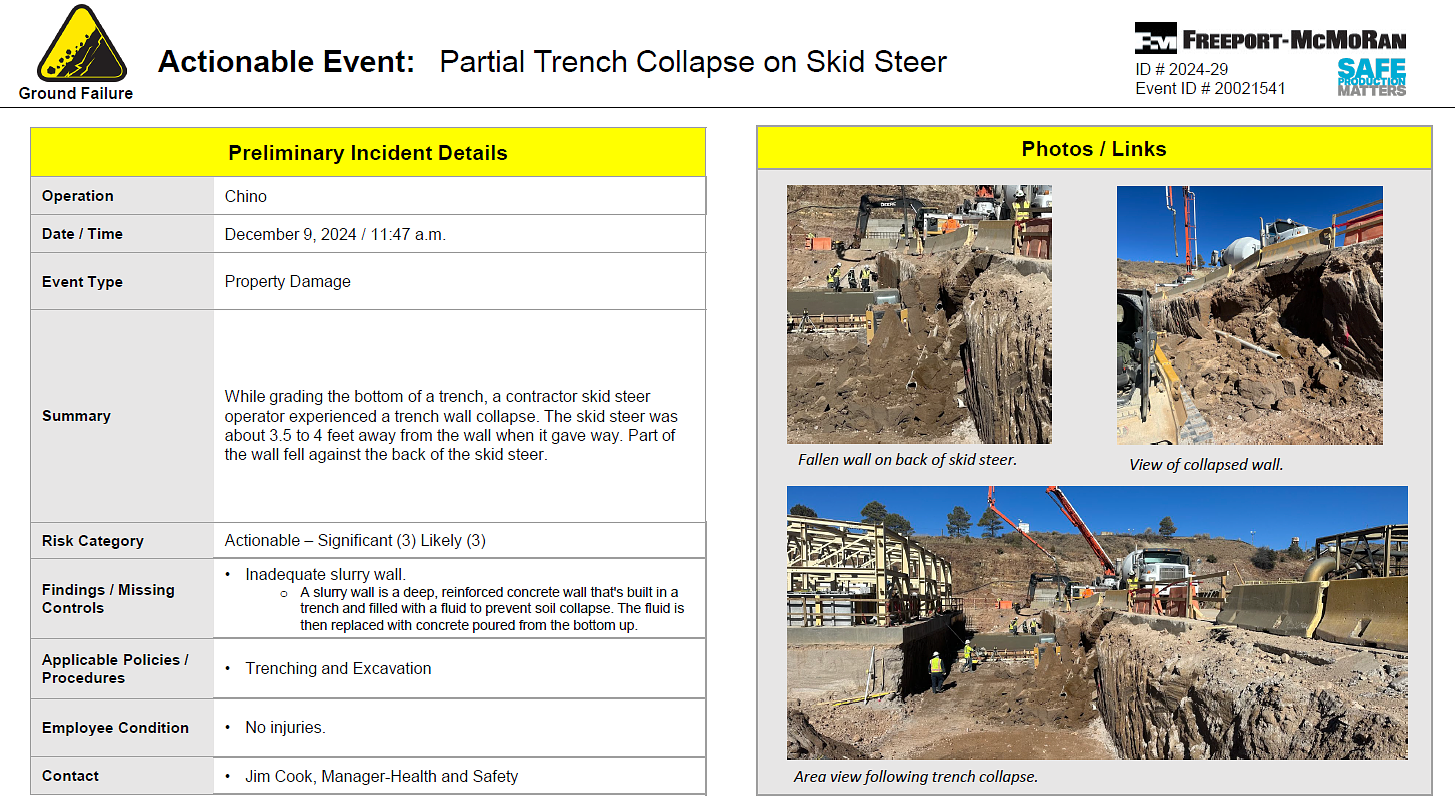The height and width of the screenshot is (808, 1455).
Task: Click the Safe Production Matters logo
Action: coord(1371,77)
